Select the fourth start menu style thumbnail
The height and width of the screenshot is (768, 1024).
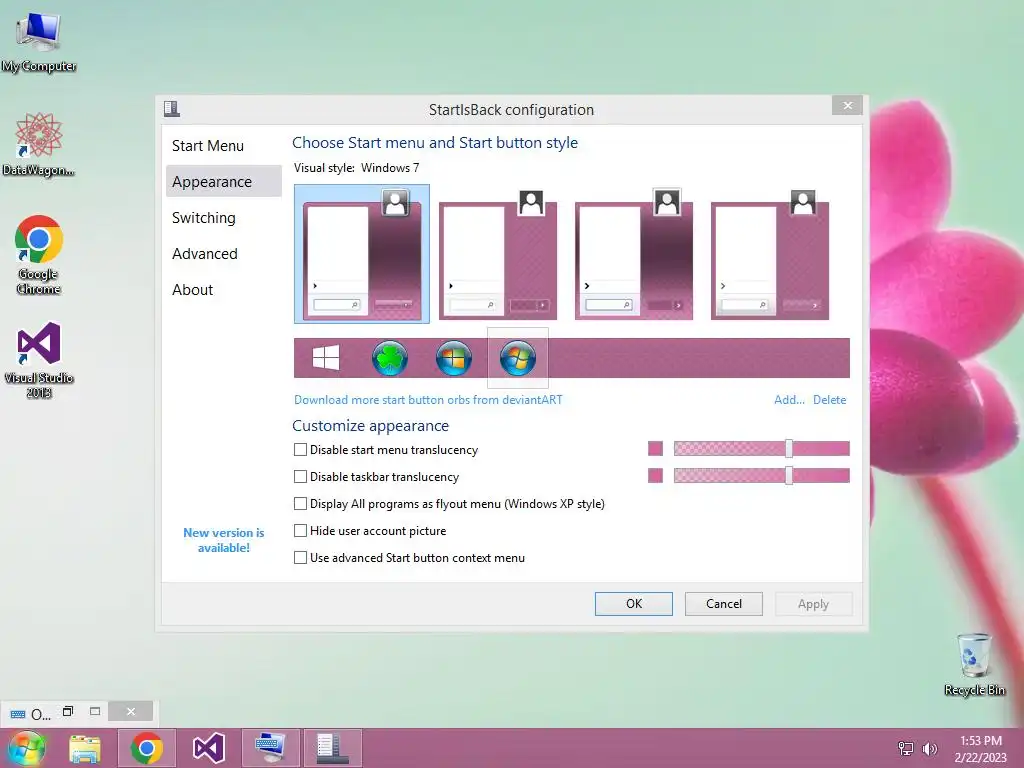tap(769, 254)
